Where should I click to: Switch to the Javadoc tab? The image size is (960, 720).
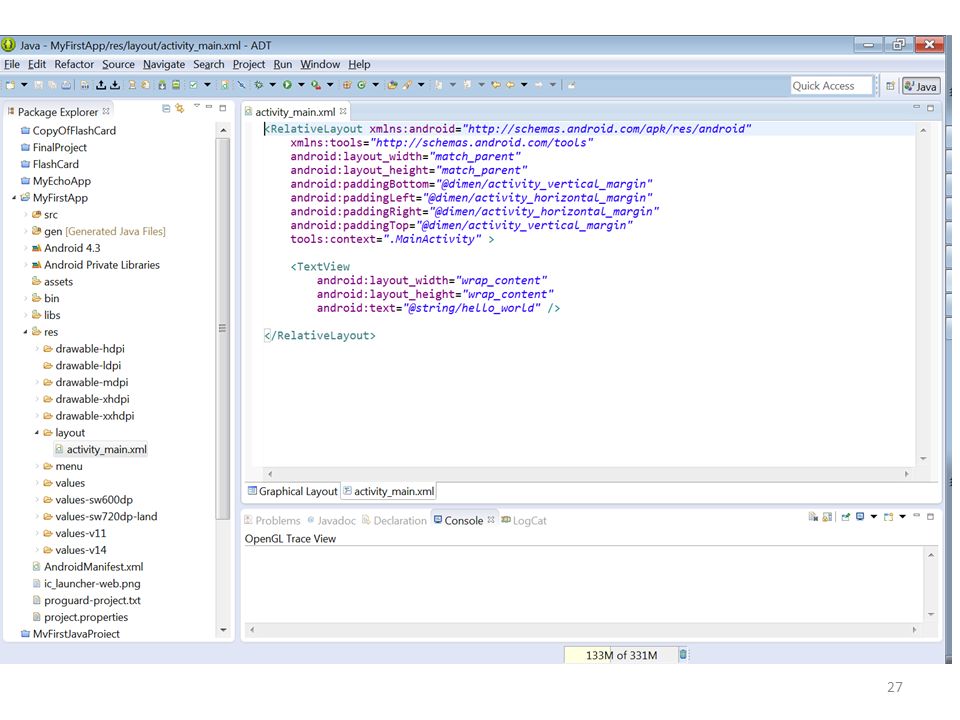click(331, 520)
